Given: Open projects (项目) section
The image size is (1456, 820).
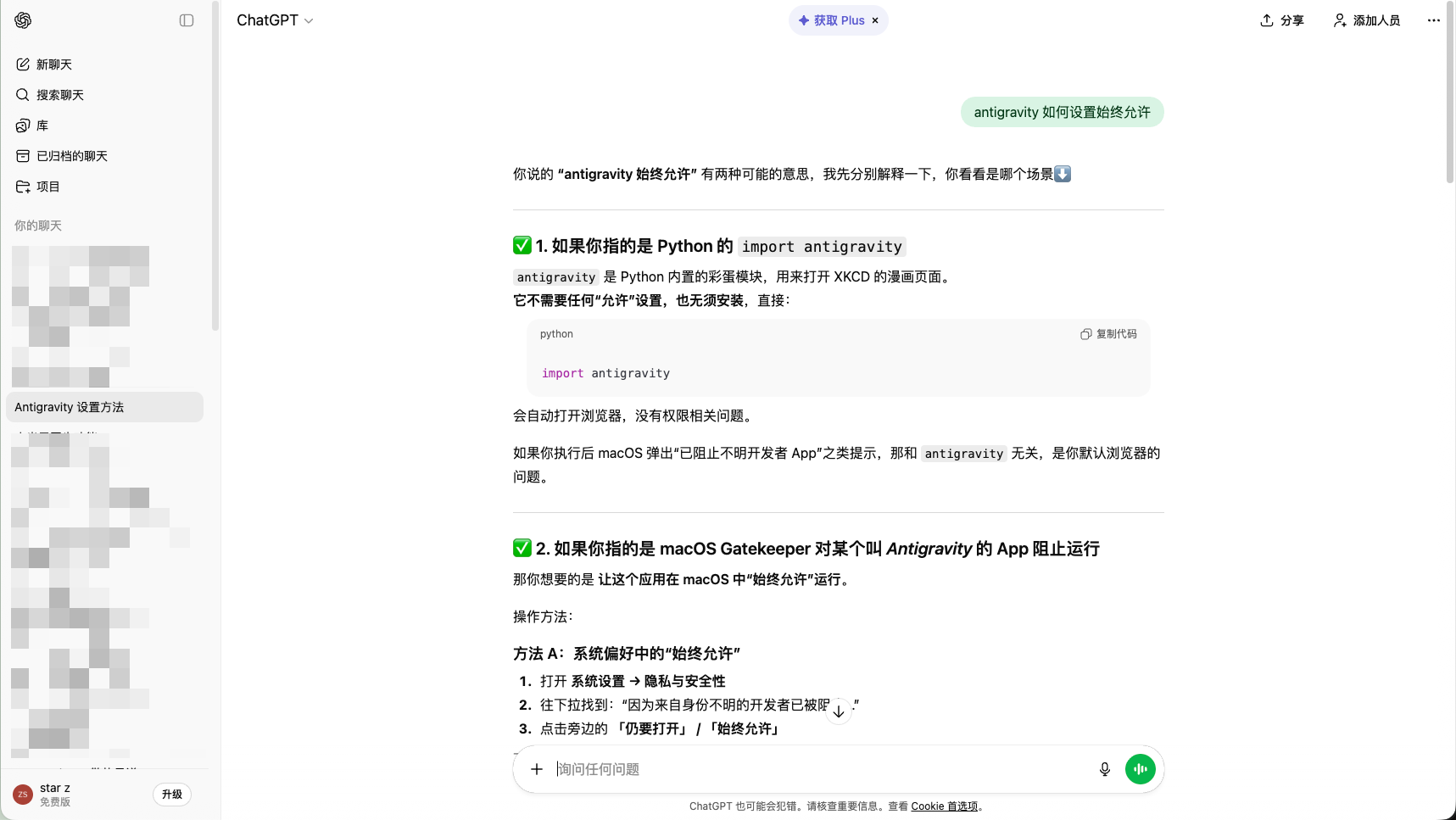Looking at the screenshot, I should click(47, 187).
